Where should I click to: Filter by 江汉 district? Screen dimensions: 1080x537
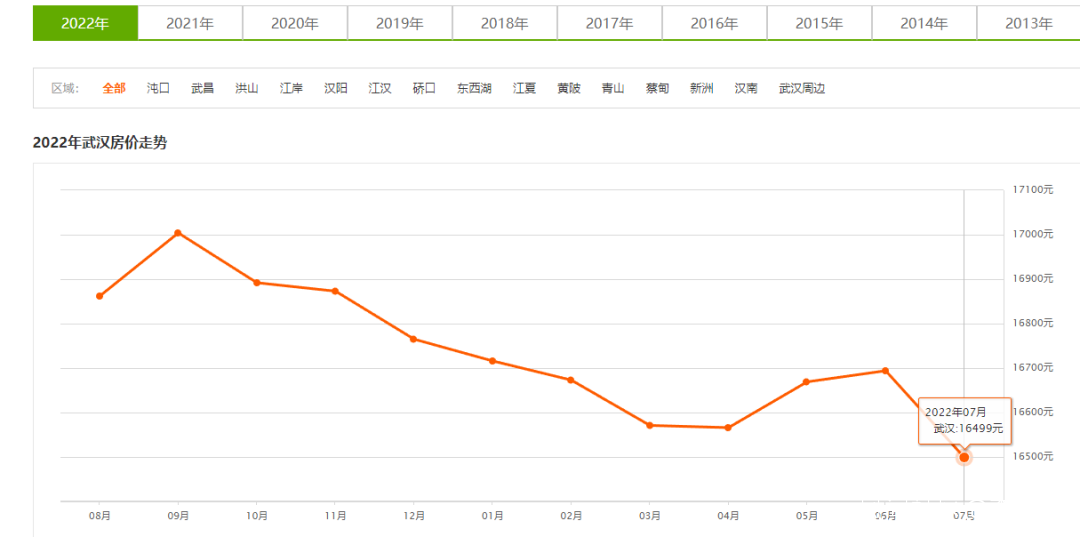(380, 88)
